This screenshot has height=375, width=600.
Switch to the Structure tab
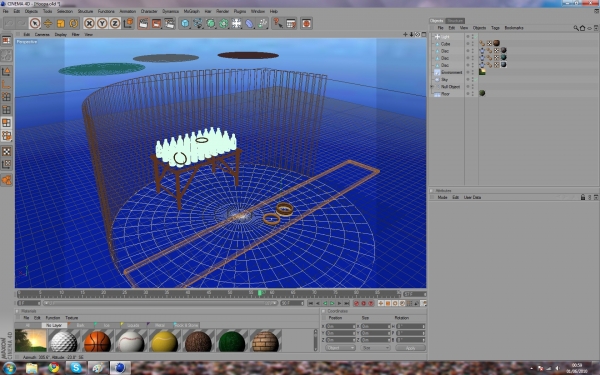click(455, 21)
